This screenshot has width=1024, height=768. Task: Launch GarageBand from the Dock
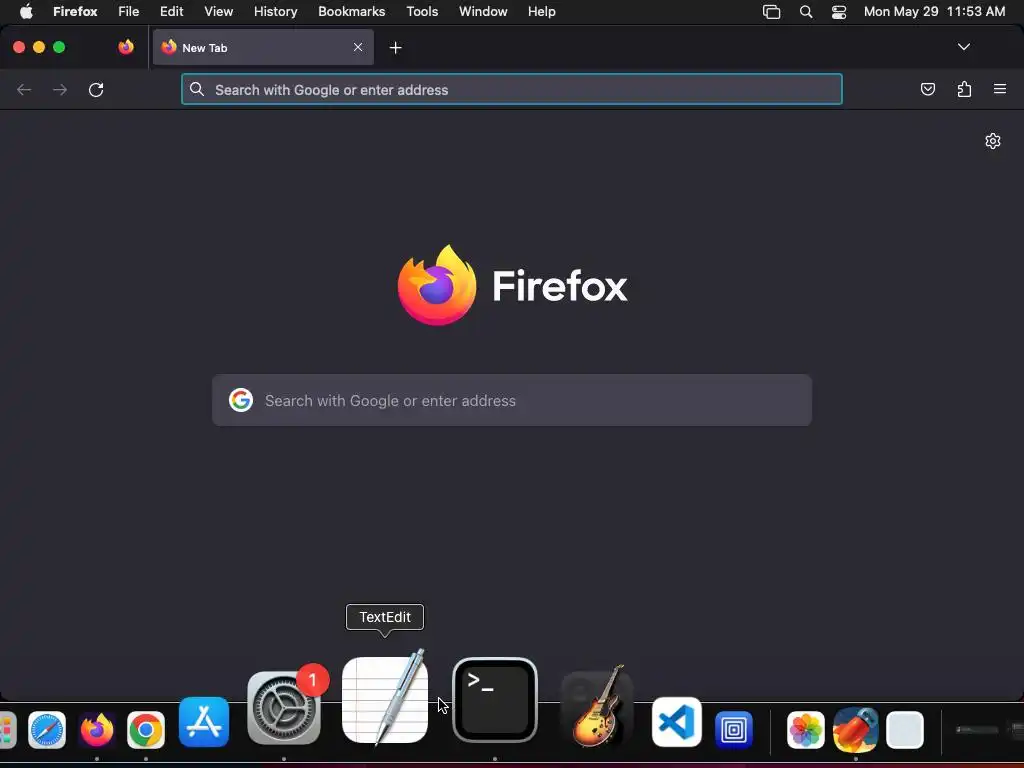click(x=596, y=707)
